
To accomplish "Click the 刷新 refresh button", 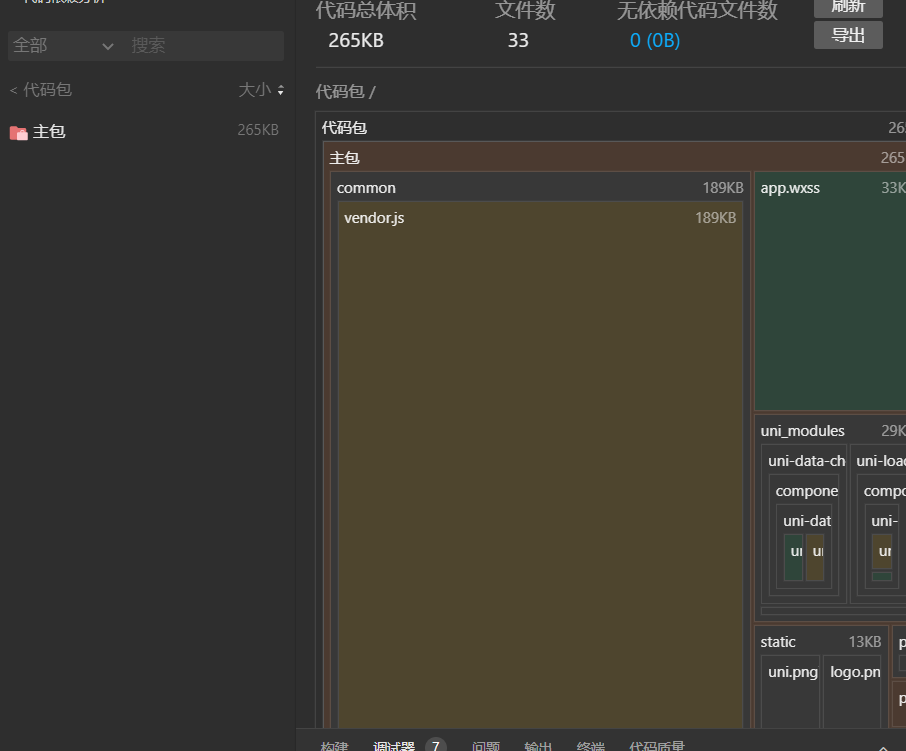I will (848, 6).
